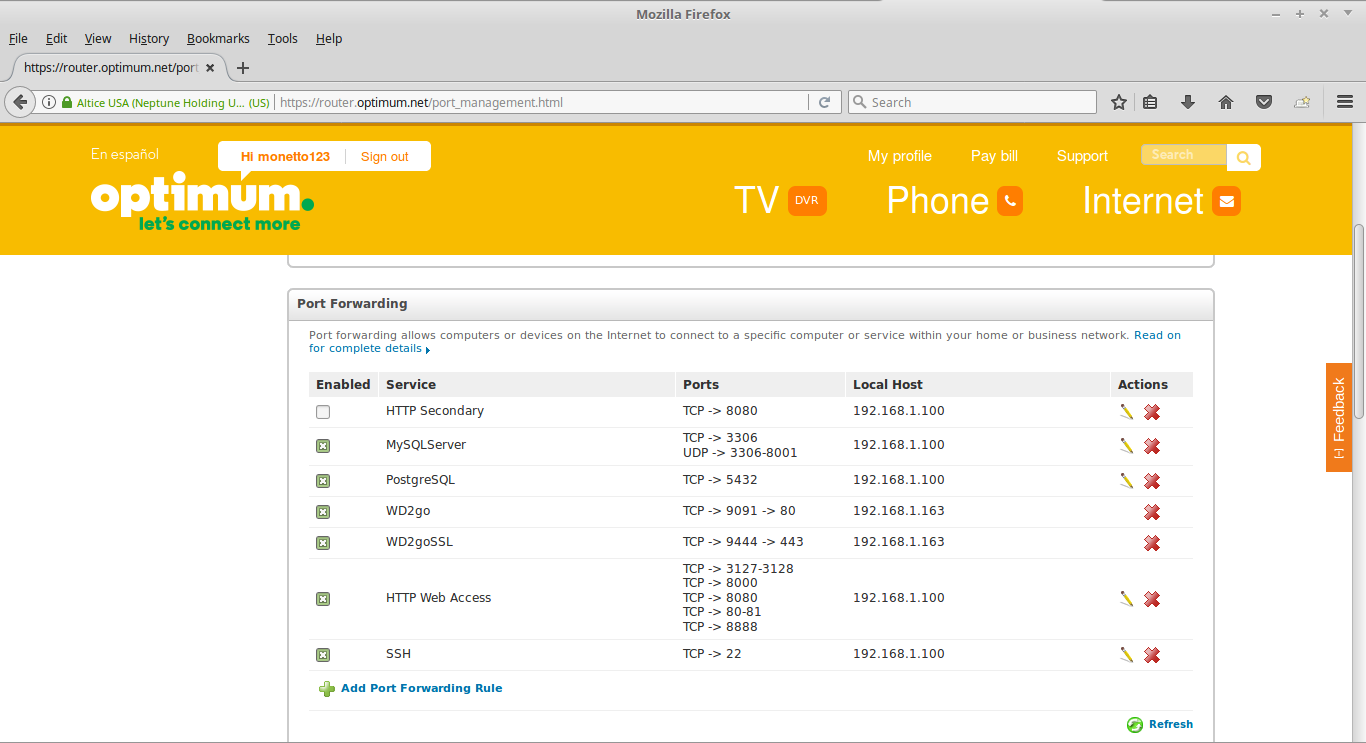
Task: Open the TV section link
Action: [756, 201]
